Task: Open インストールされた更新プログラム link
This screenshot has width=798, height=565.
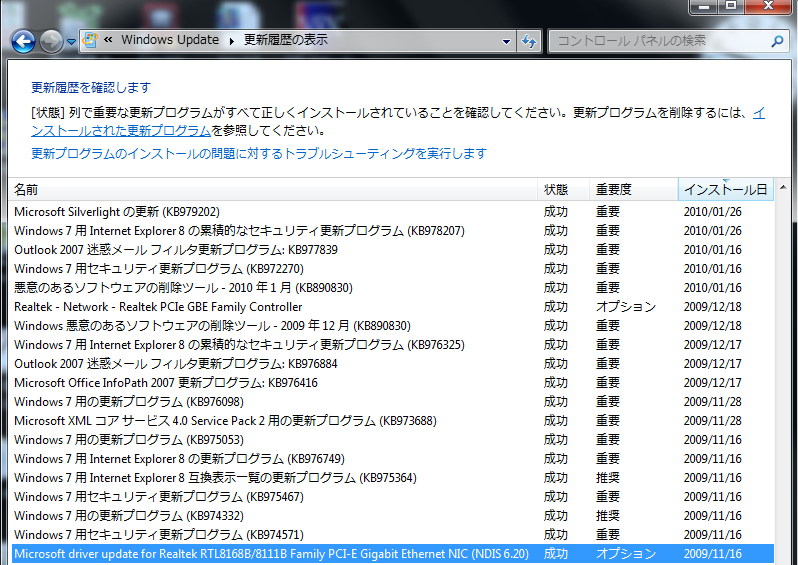Action: point(121,131)
